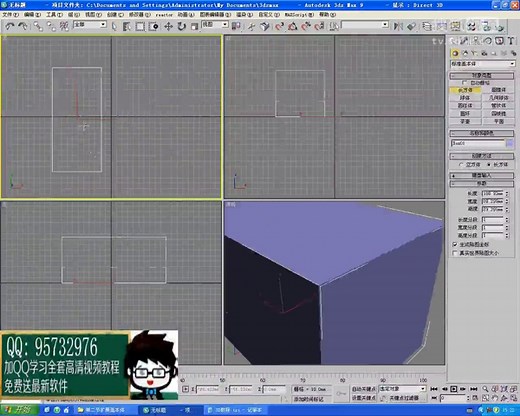Click the Redo arrow in the toolbar
The height and width of the screenshot is (416, 520).
23,26
